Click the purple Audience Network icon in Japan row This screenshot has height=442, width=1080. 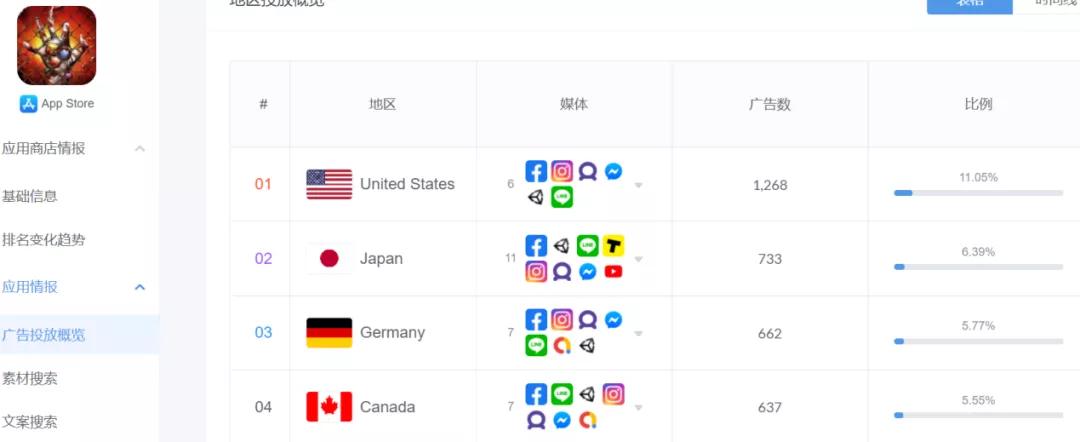click(x=562, y=271)
